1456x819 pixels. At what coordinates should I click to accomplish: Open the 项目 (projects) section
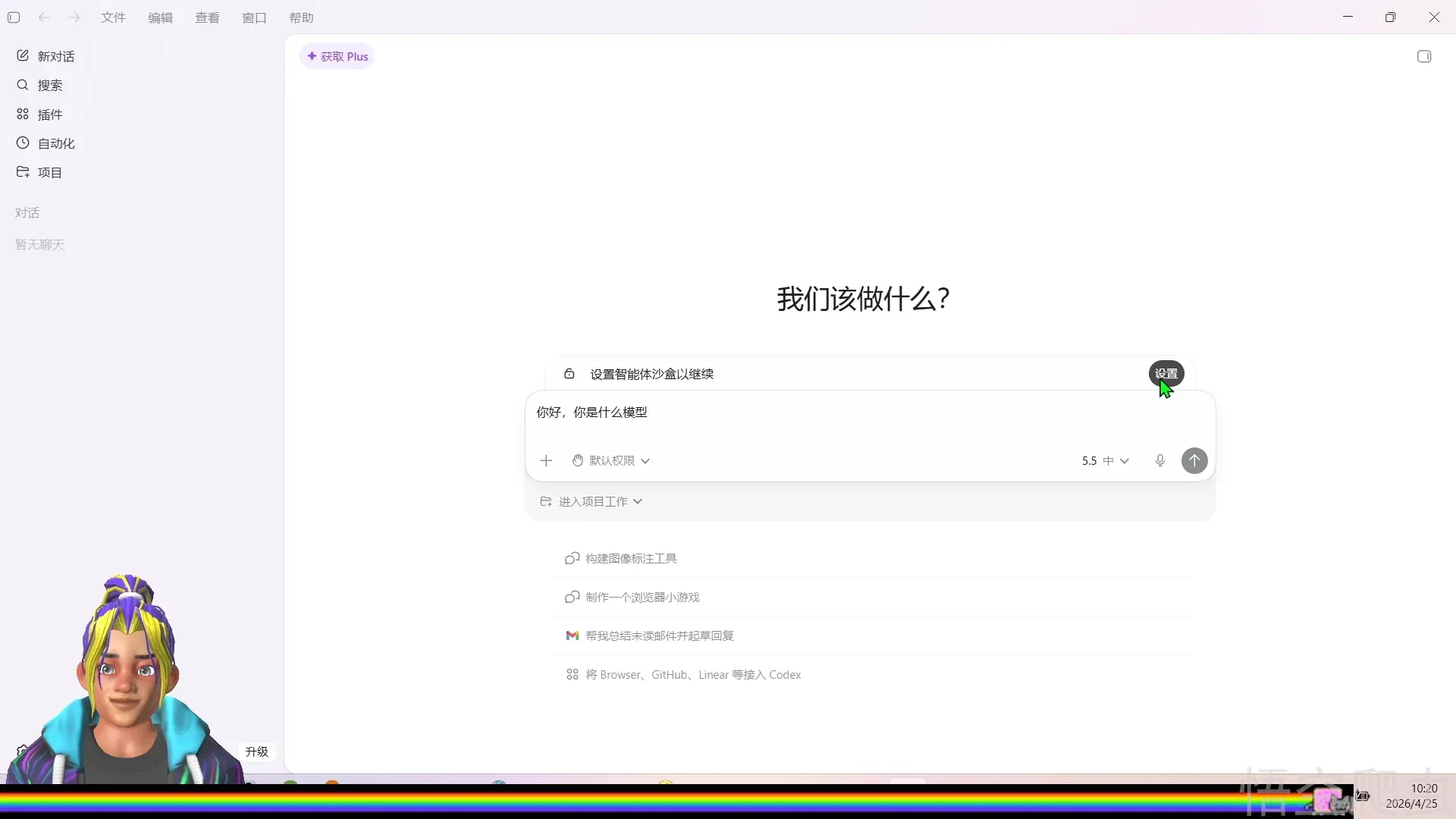click(x=50, y=172)
